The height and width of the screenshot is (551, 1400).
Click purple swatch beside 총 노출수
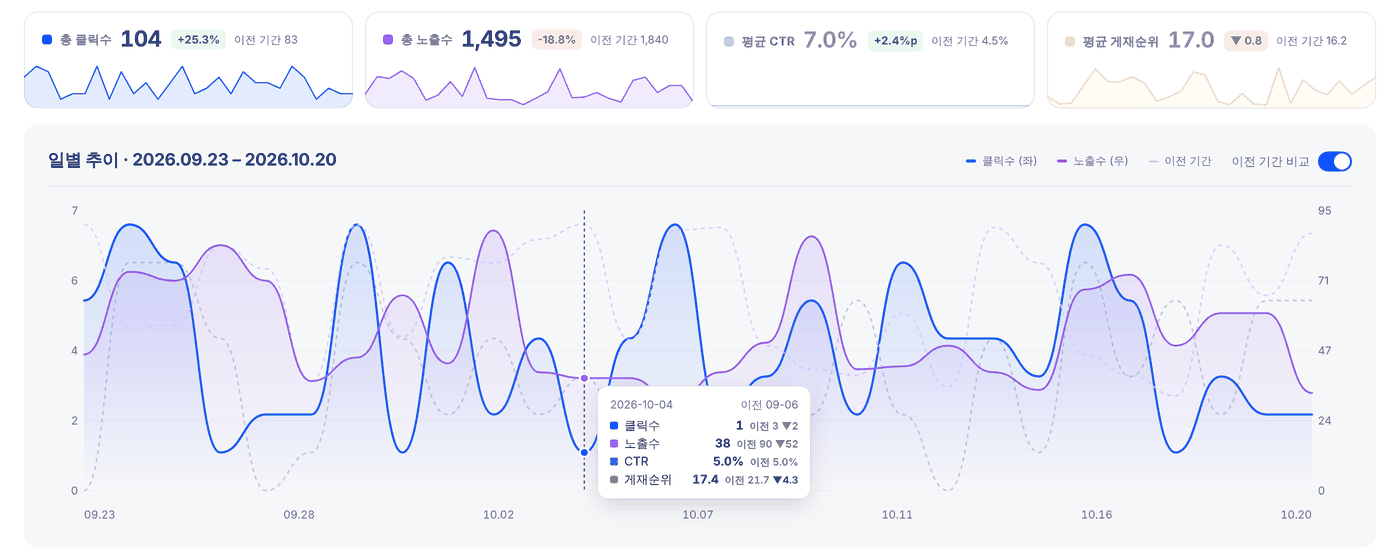(x=388, y=40)
